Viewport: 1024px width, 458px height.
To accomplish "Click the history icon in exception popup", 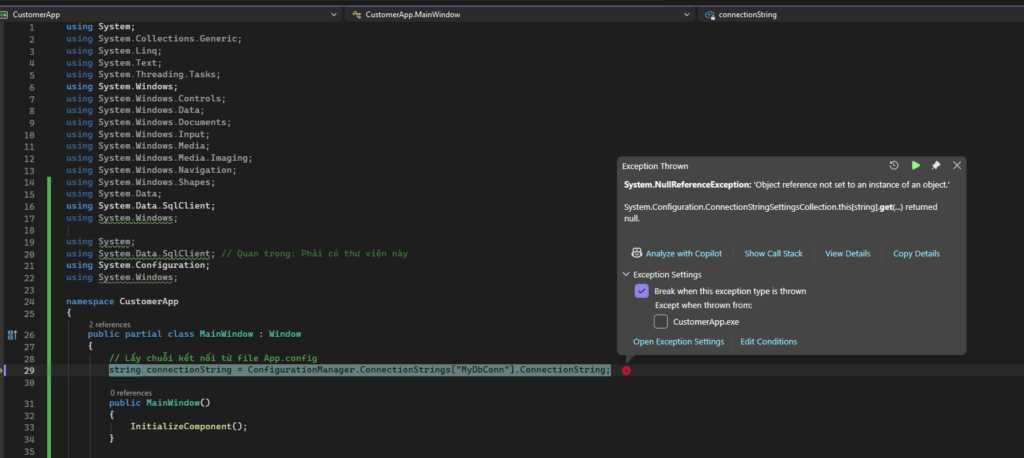I will (x=894, y=165).
